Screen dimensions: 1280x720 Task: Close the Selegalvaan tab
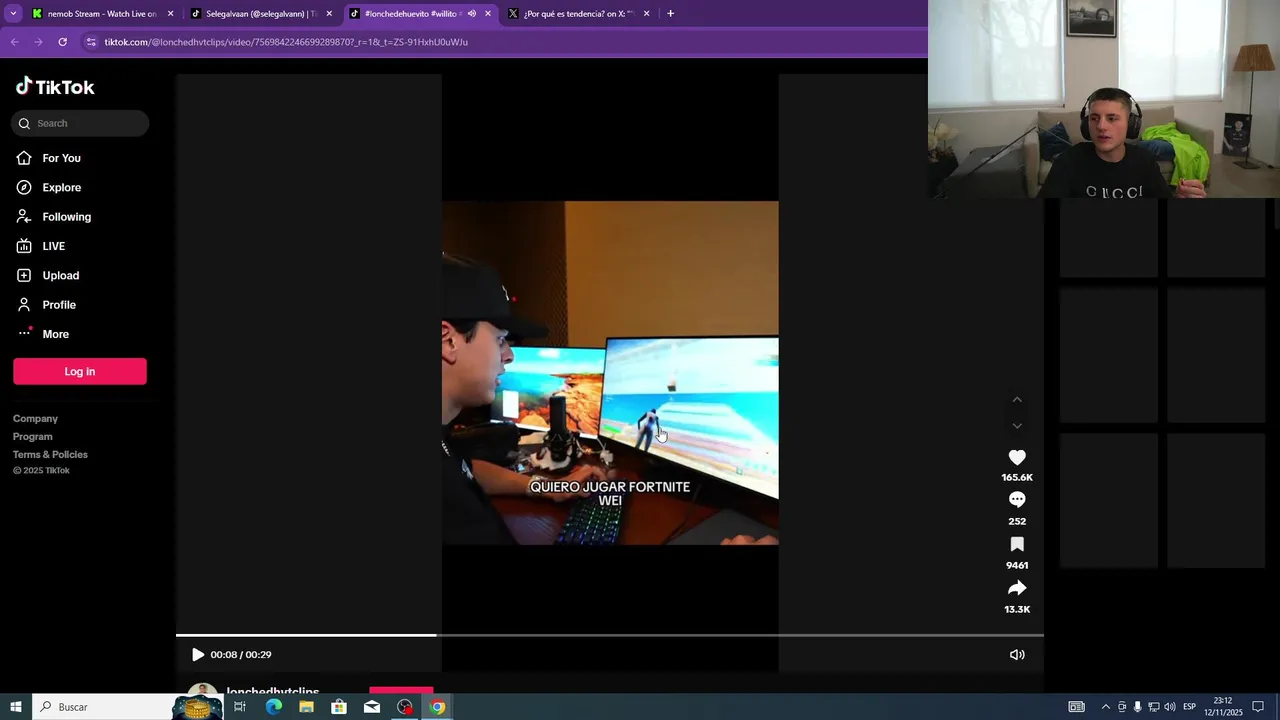329,14
